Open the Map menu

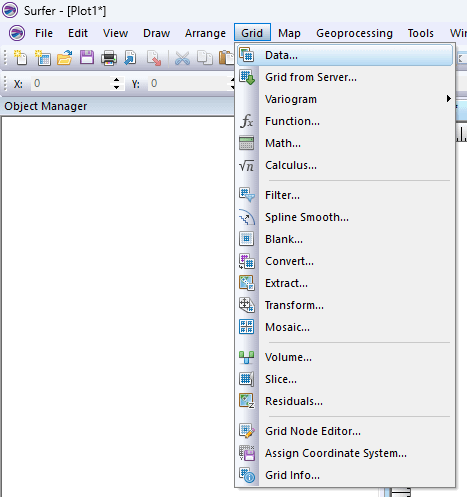pyautogui.click(x=289, y=33)
